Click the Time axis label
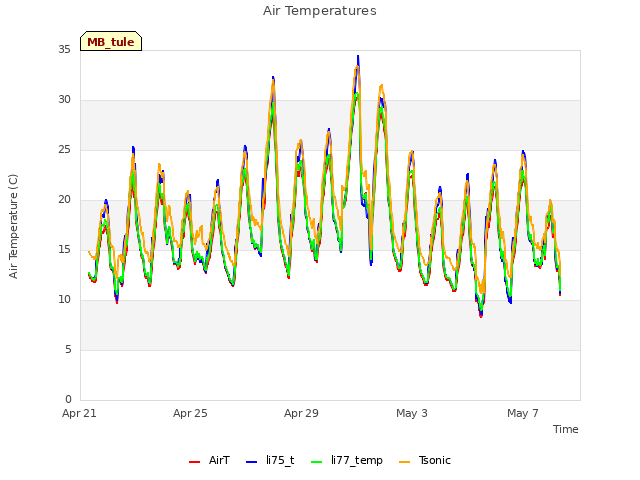 pos(566,429)
